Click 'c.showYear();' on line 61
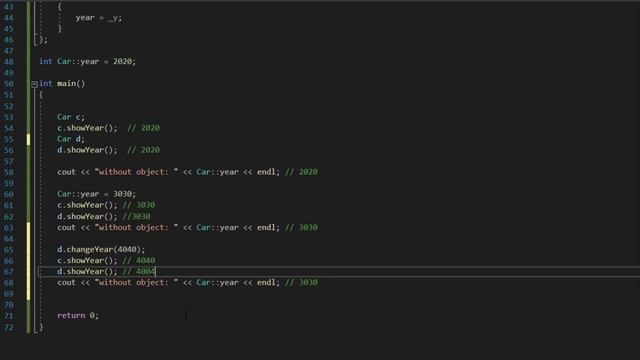The height and width of the screenshot is (360, 640). click(x=87, y=205)
